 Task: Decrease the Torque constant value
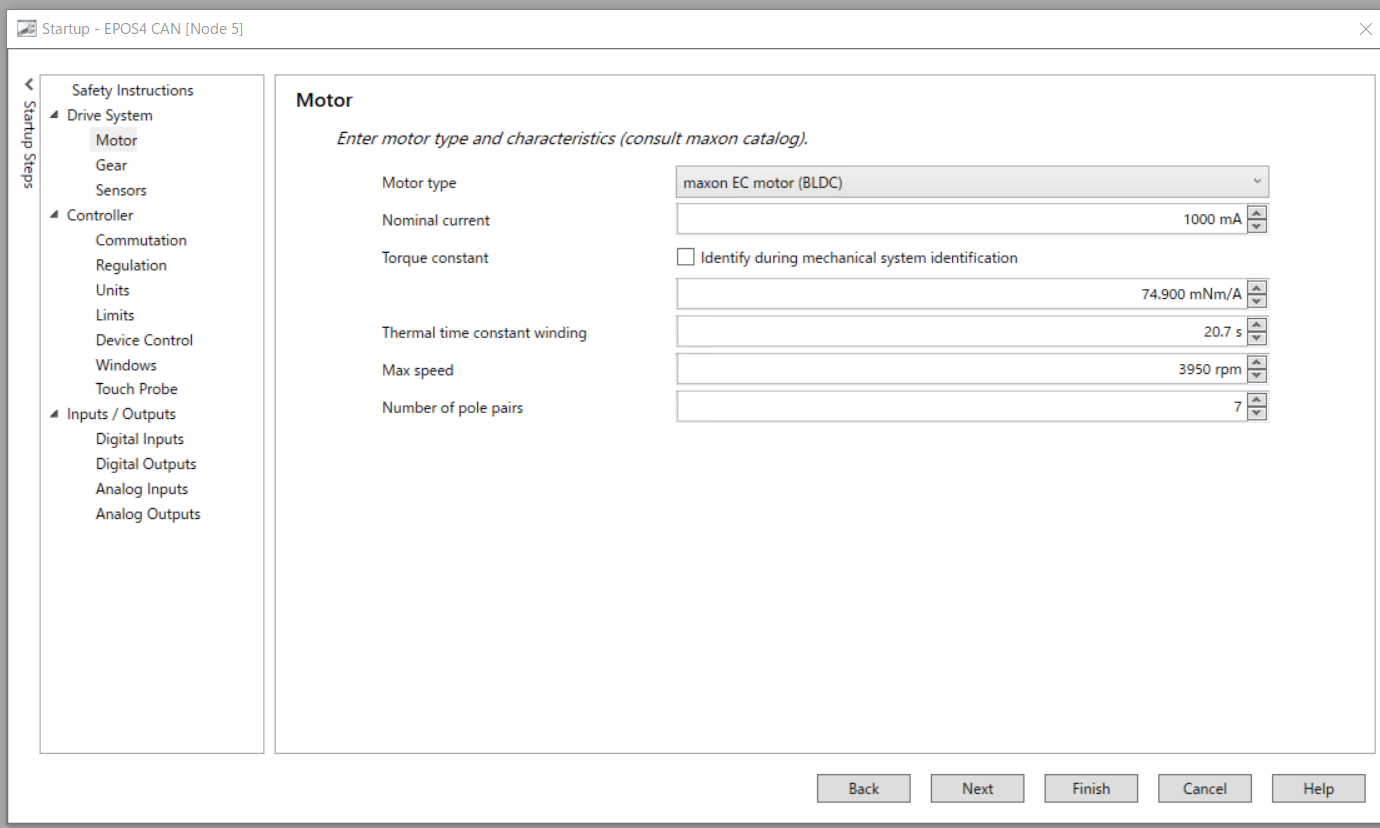coord(1258,301)
